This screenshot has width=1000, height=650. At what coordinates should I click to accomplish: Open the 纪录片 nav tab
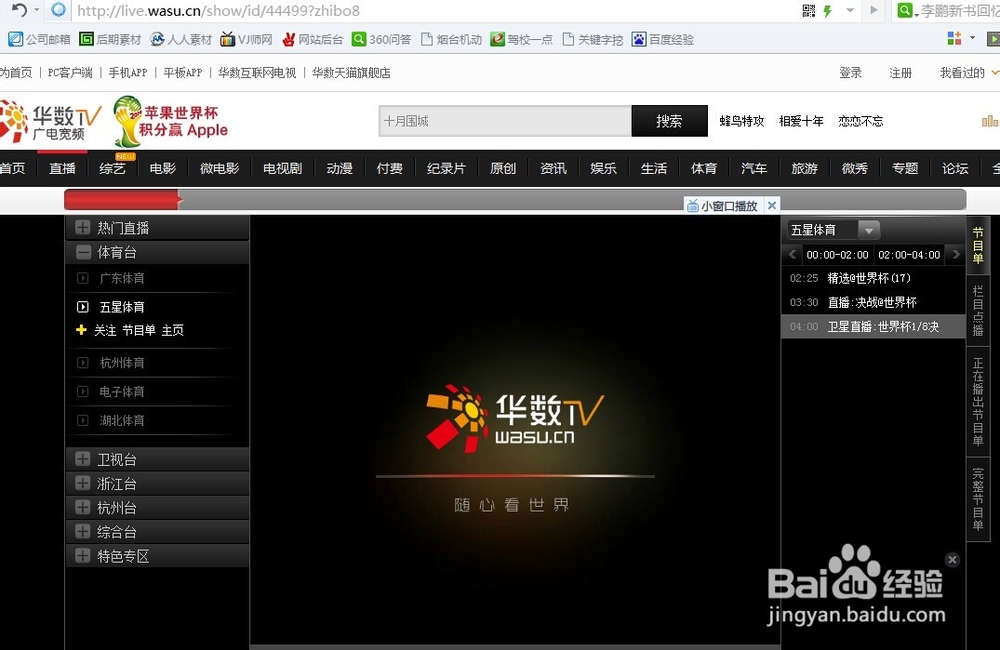(446, 168)
